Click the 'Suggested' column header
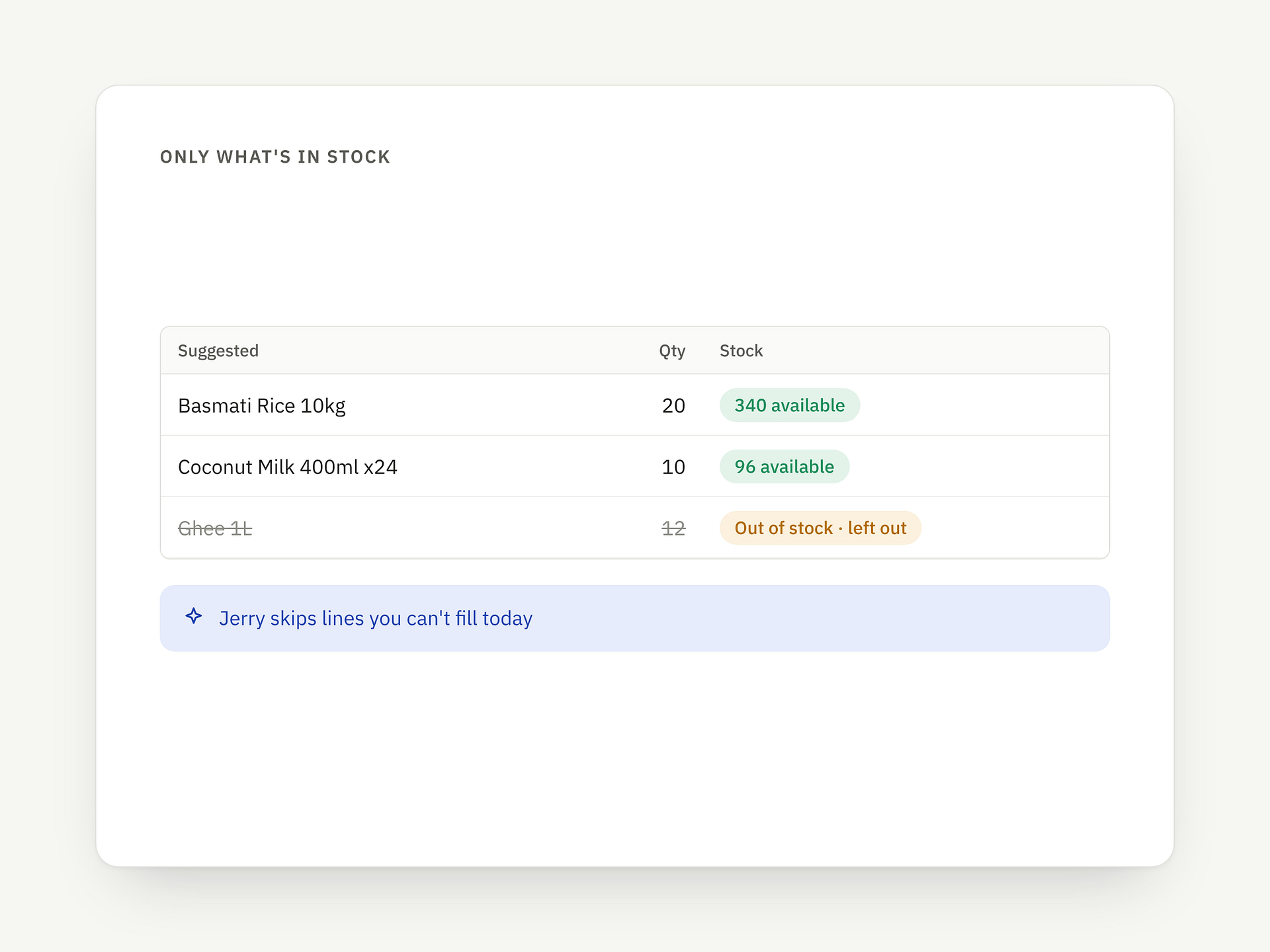Viewport: 1270px width, 952px height. (x=218, y=351)
